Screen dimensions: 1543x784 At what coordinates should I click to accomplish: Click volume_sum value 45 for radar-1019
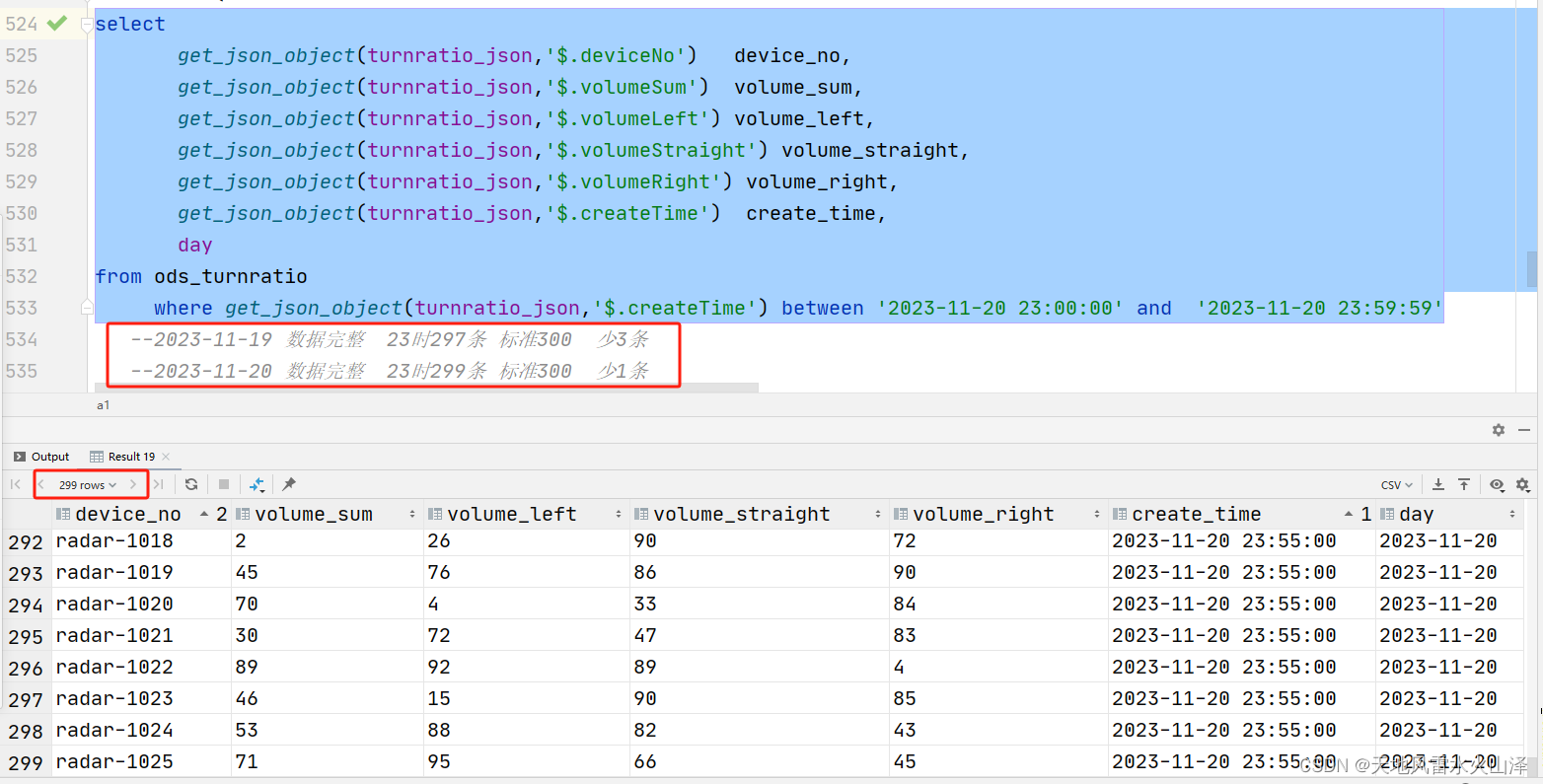pos(327,572)
